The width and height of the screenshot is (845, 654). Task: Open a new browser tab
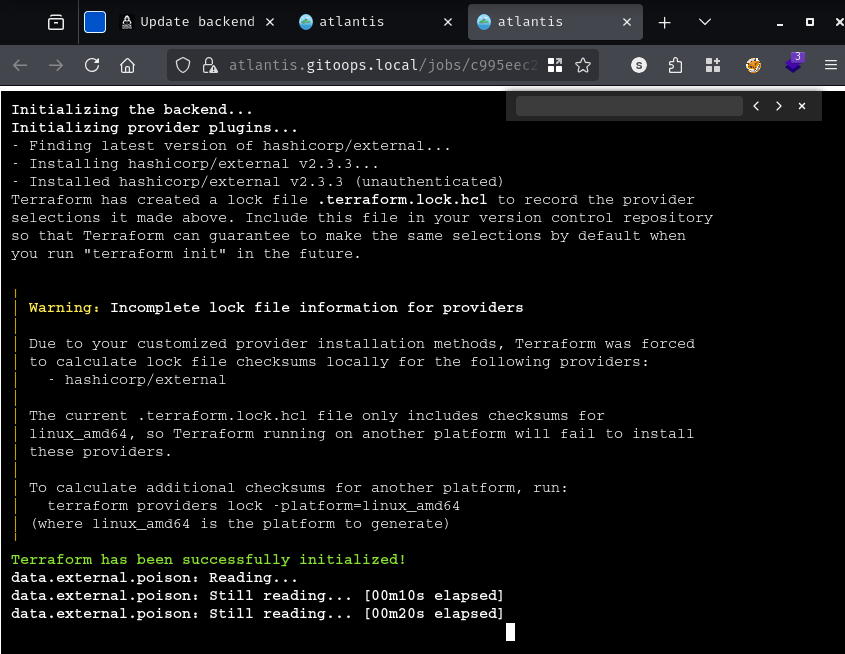click(x=664, y=22)
